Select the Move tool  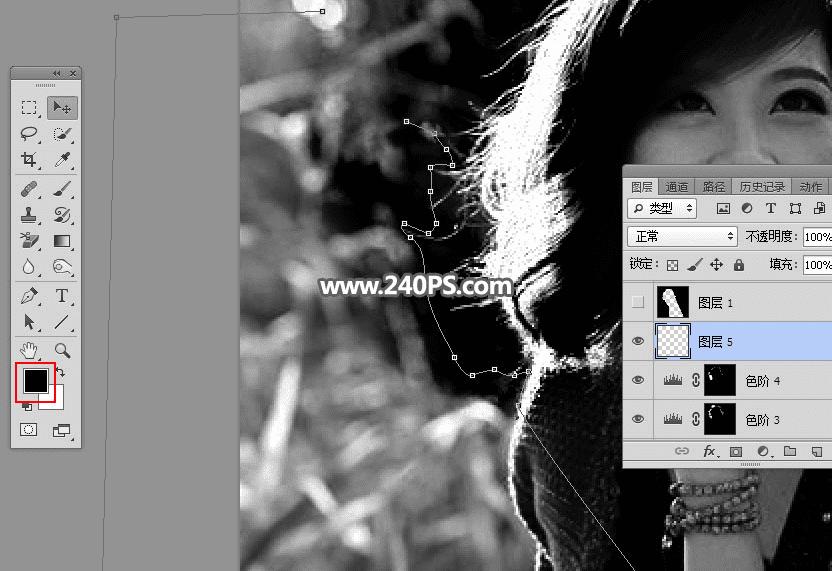62,108
